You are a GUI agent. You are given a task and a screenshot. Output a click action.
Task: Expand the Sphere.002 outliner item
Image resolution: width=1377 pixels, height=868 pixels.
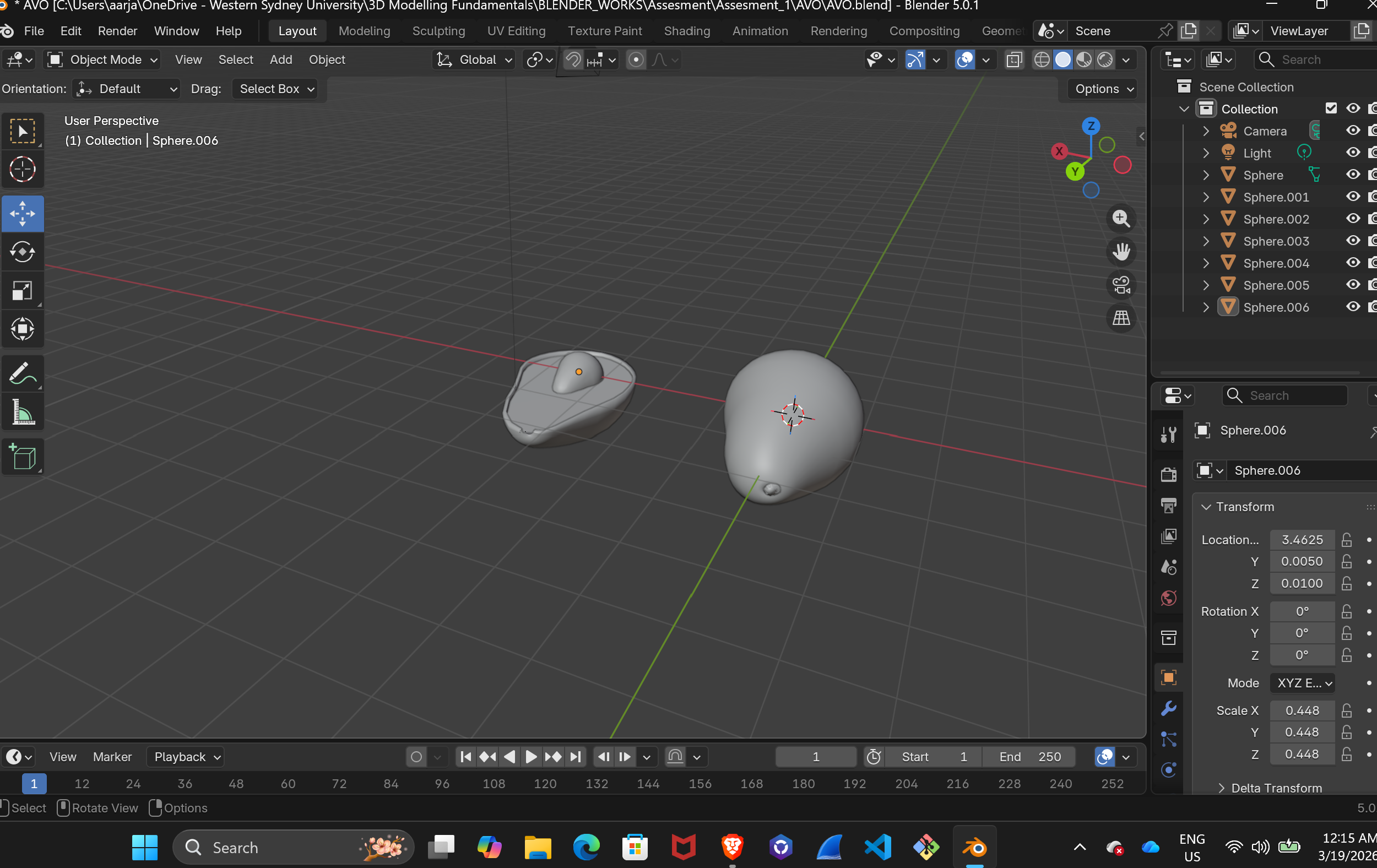1206,219
